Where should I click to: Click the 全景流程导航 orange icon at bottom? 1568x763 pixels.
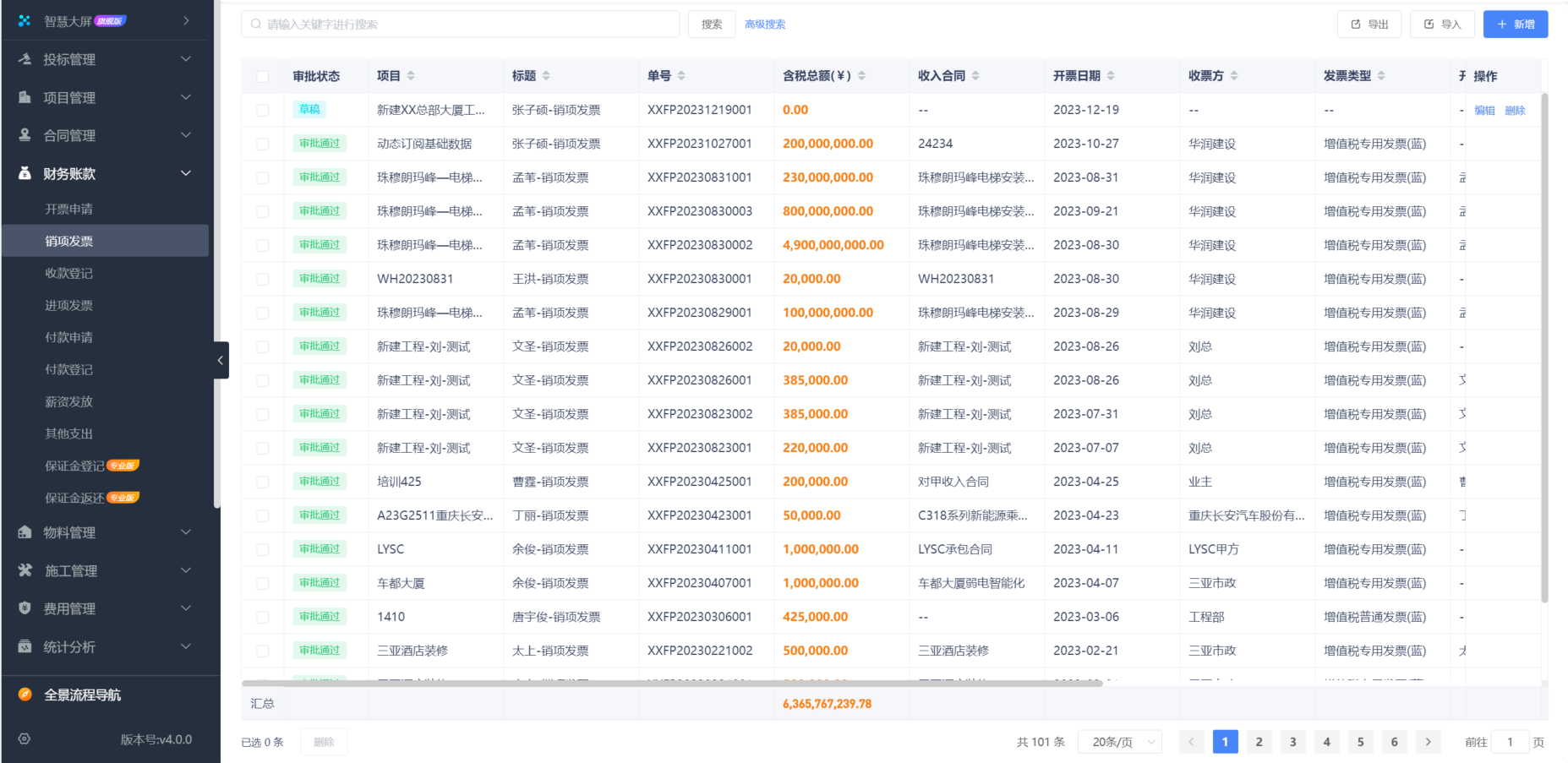pyautogui.click(x=24, y=695)
